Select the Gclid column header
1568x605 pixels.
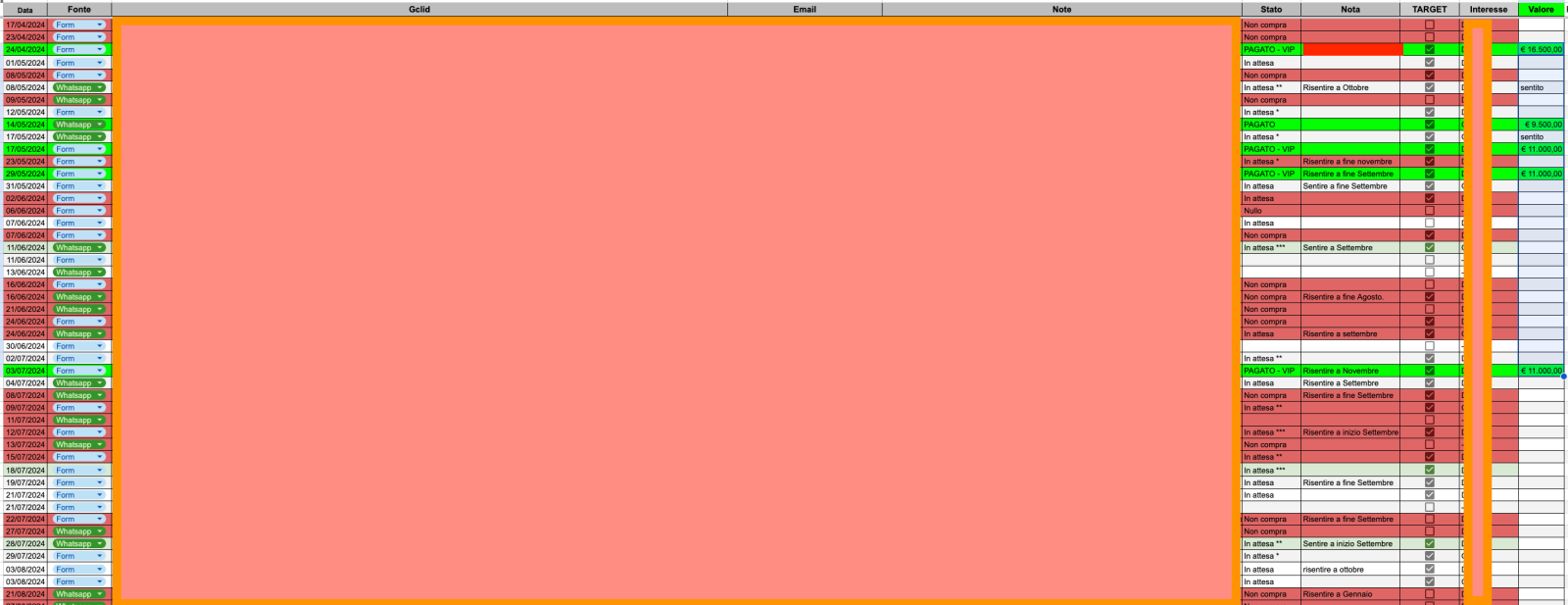(x=419, y=10)
